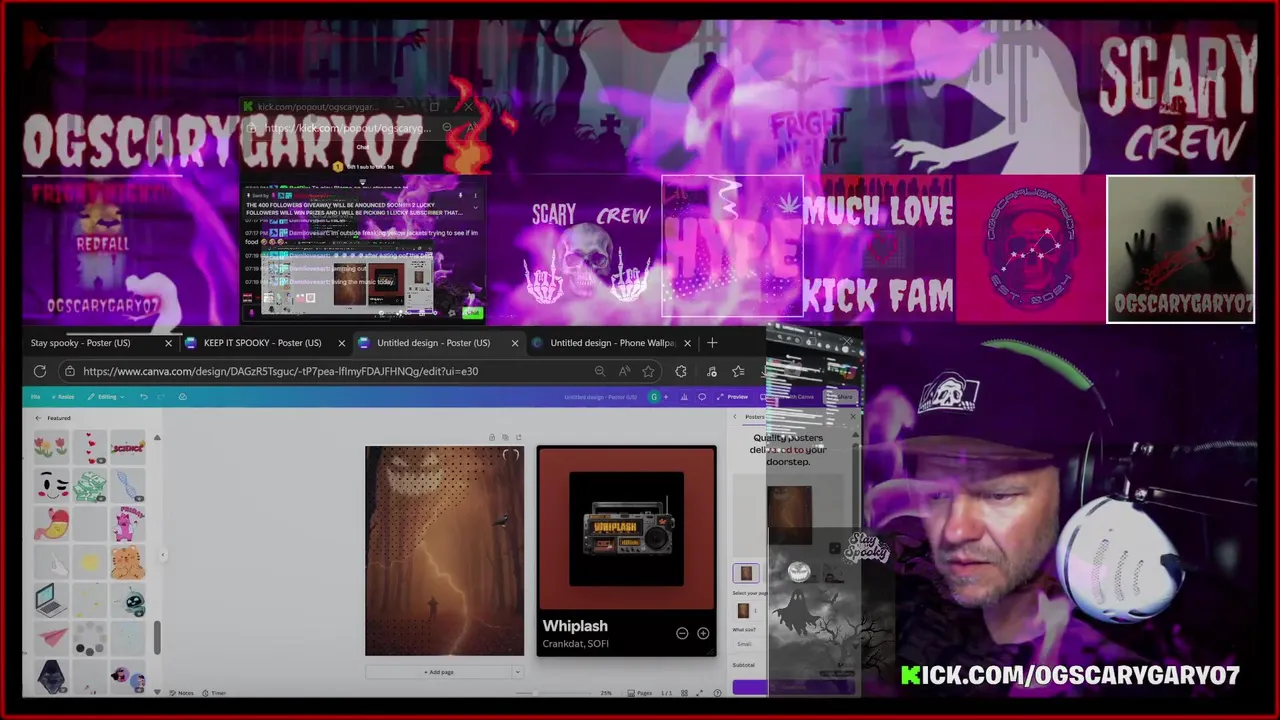Switch to Untitled design Phone Wallpaper tab
Image resolution: width=1280 pixels, height=720 pixels.
612,343
